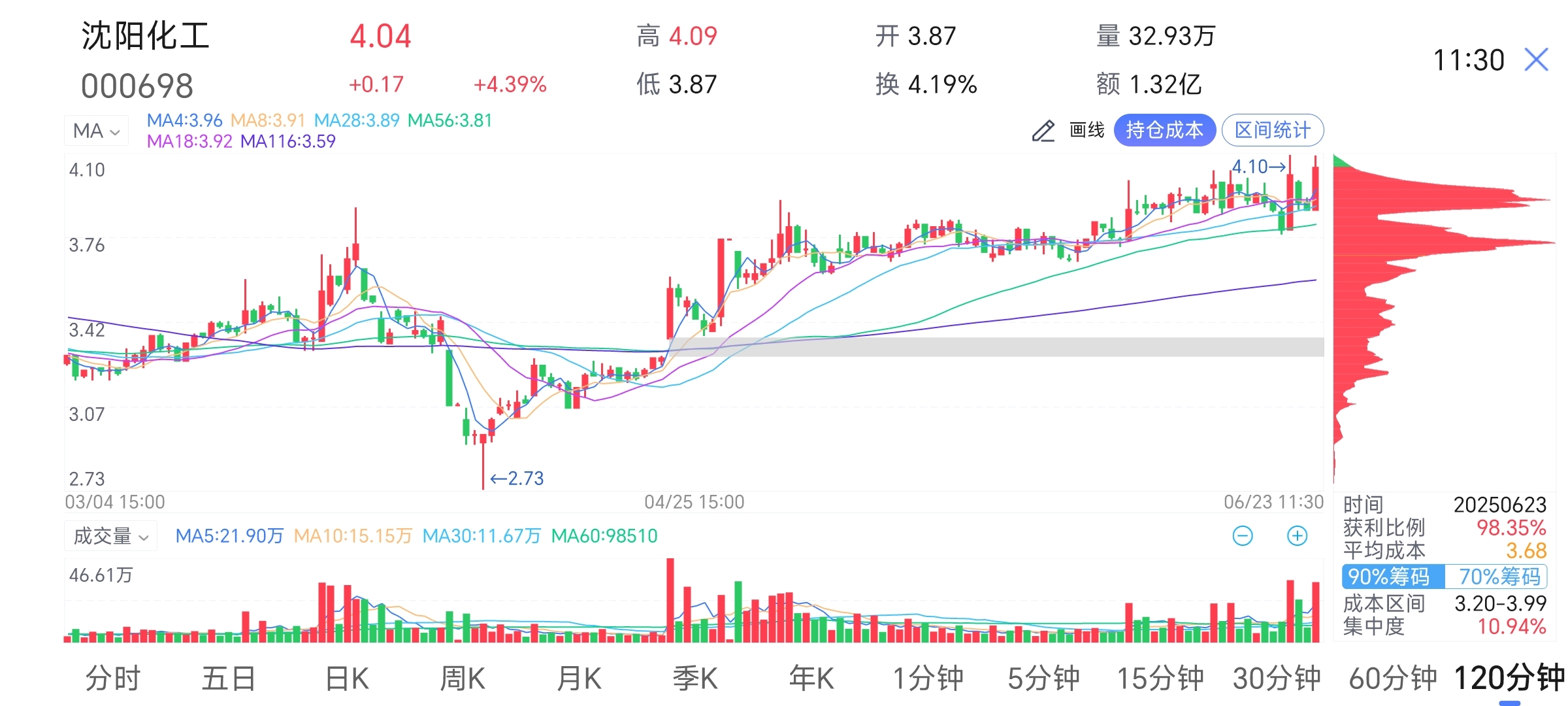Open 区间统计 interval statistics
Viewport: 1568px width, 706px height.
[1273, 130]
